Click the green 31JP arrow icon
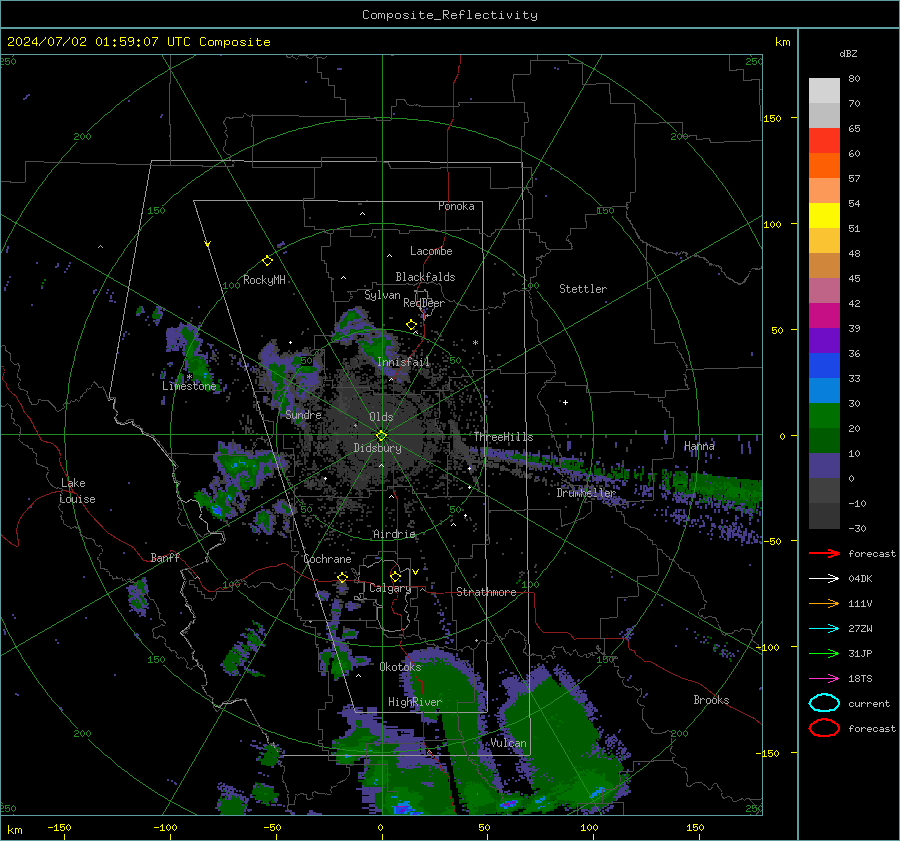The height and width of the screenshot is (841, 900). [x=824, y=653]
